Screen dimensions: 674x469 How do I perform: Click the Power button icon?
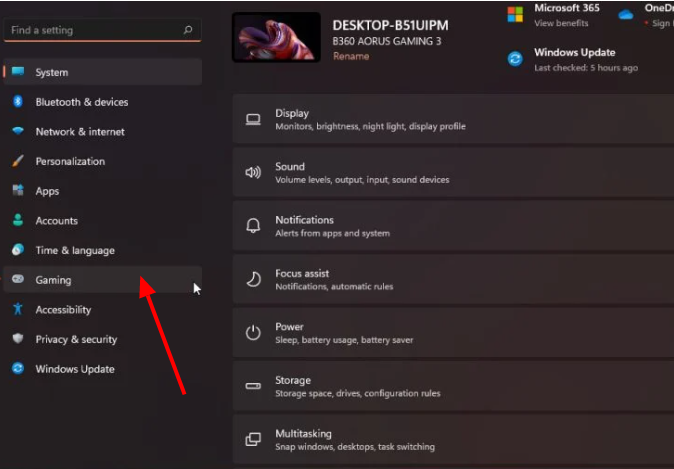tap(253, 333)
